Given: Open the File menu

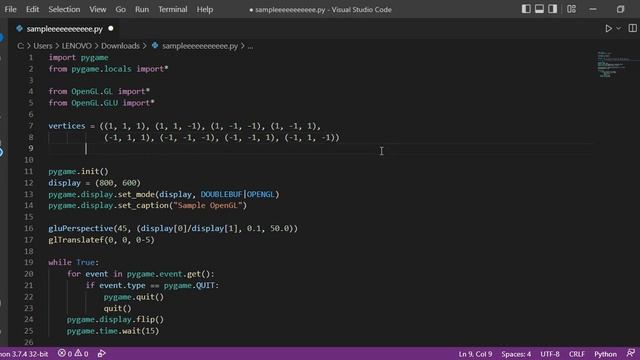Looking at the screenshot, I should pyautogui.click(x=11, y=9).
